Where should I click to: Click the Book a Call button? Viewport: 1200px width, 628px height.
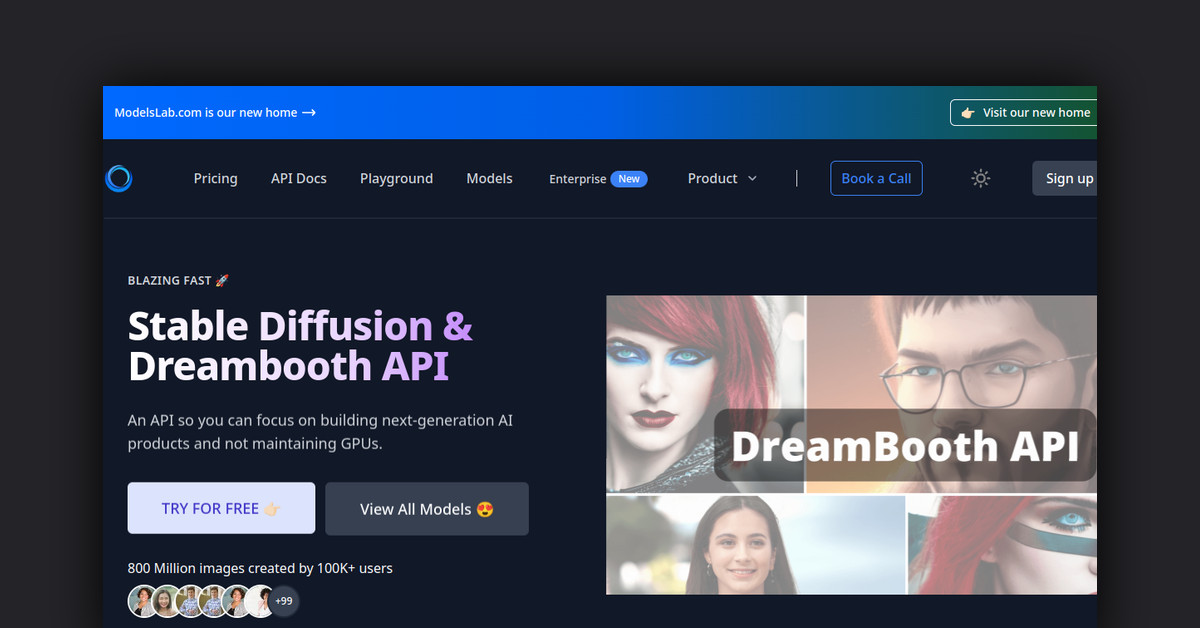pos(876,178)
